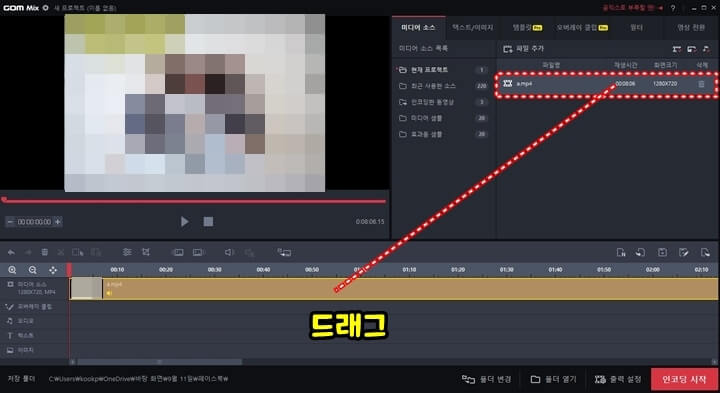Switch to the 미디어 소스 tab
This screenshot has width=720, height=393.
(x=418, y=28)
